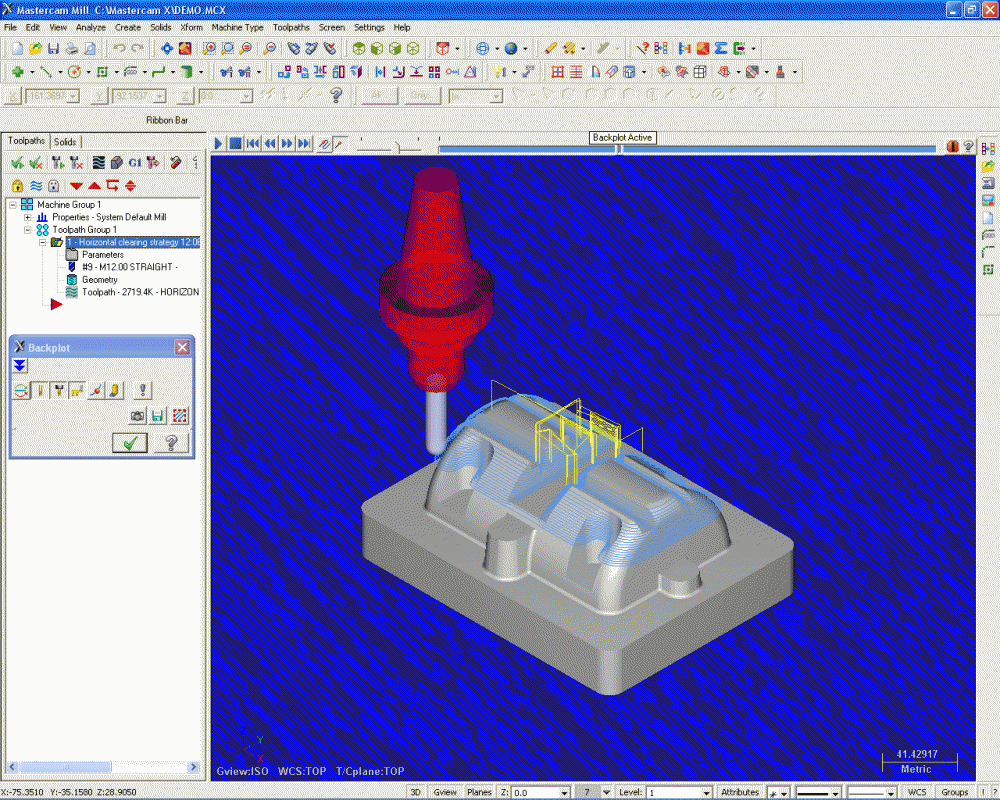This screenshot has width=1000, height=800.
Task: Open the Xform menu
Action: [191, 27]
